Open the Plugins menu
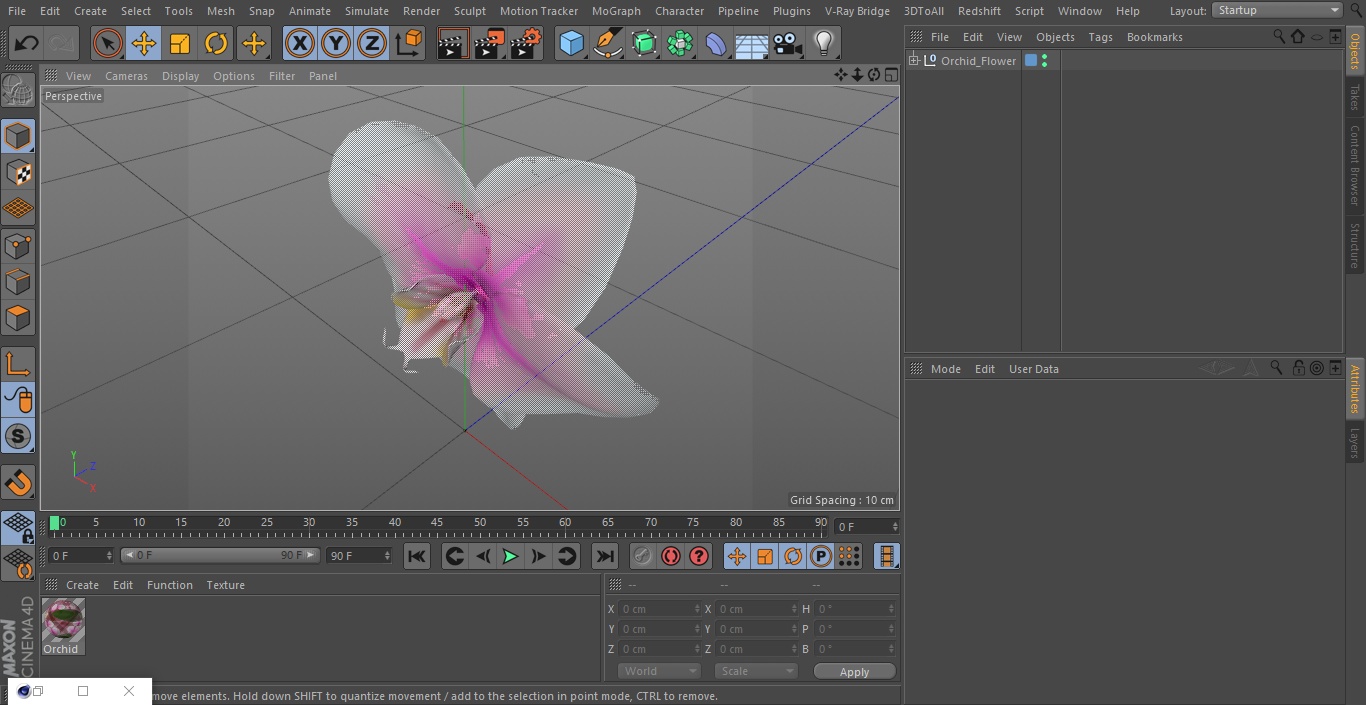Screen dimensions: 1366x705 [792, 11]
